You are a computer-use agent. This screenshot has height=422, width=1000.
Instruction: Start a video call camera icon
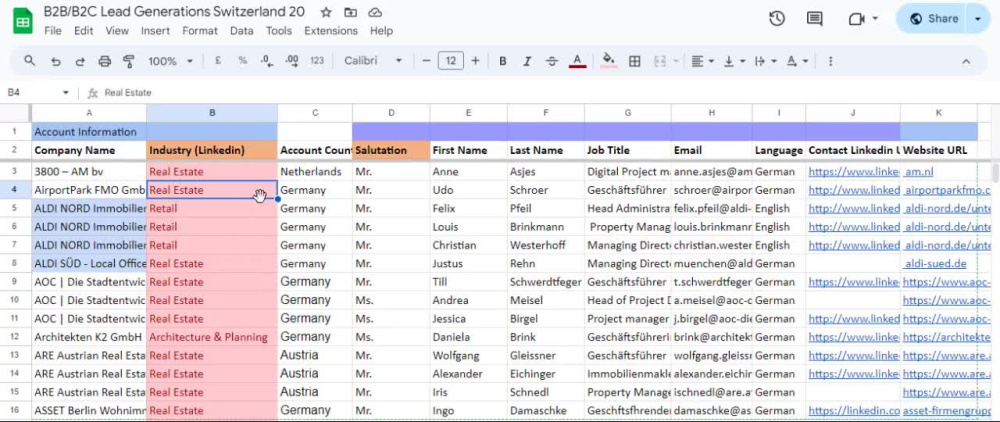click(x=857, y=19)
